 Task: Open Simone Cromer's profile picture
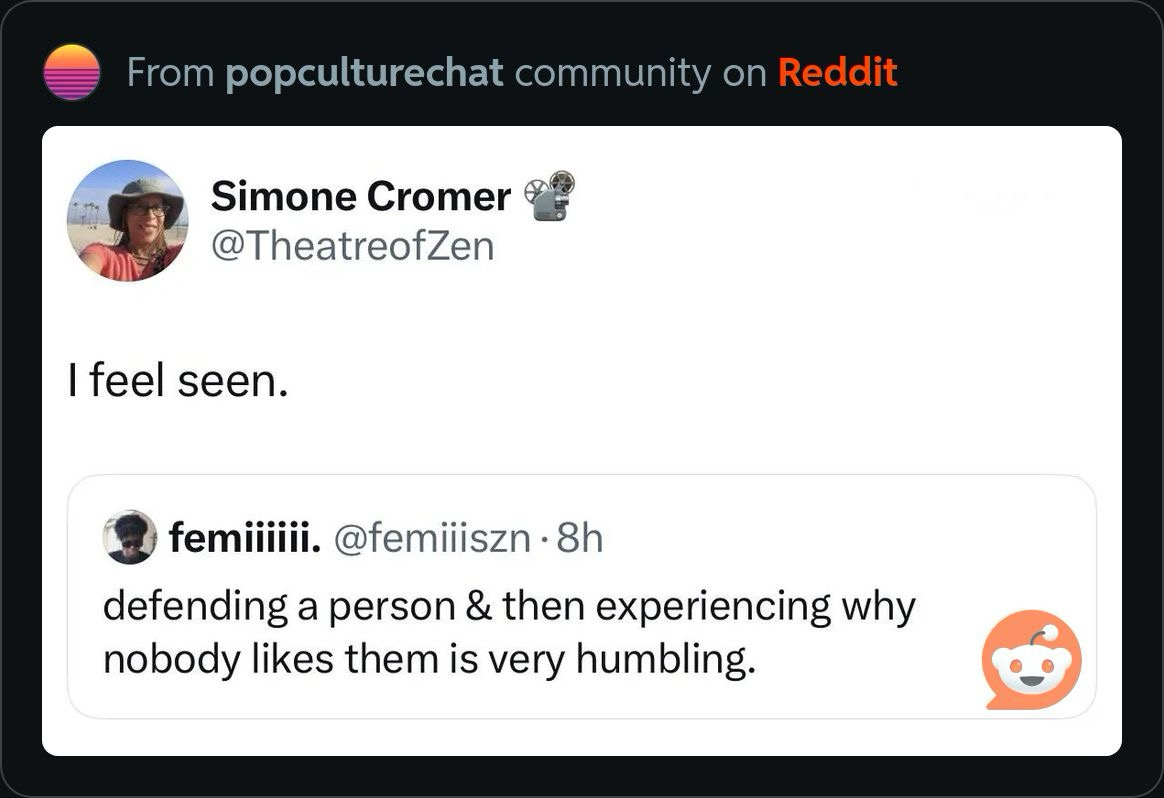127,220
